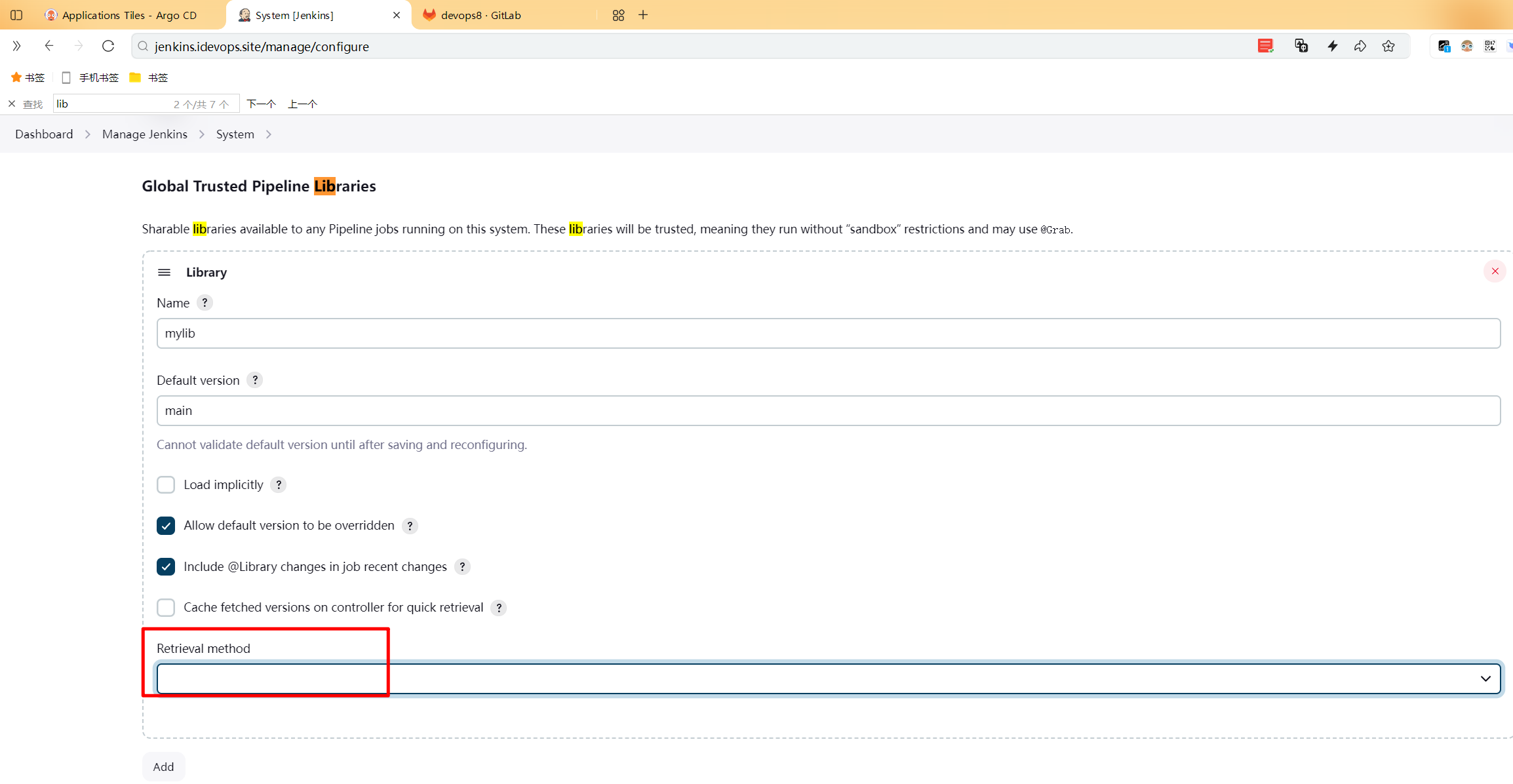1513x784 pixels.
Task: Reload the Jenkins configure page
Action: pyautogui.click(x=108, y=46)
